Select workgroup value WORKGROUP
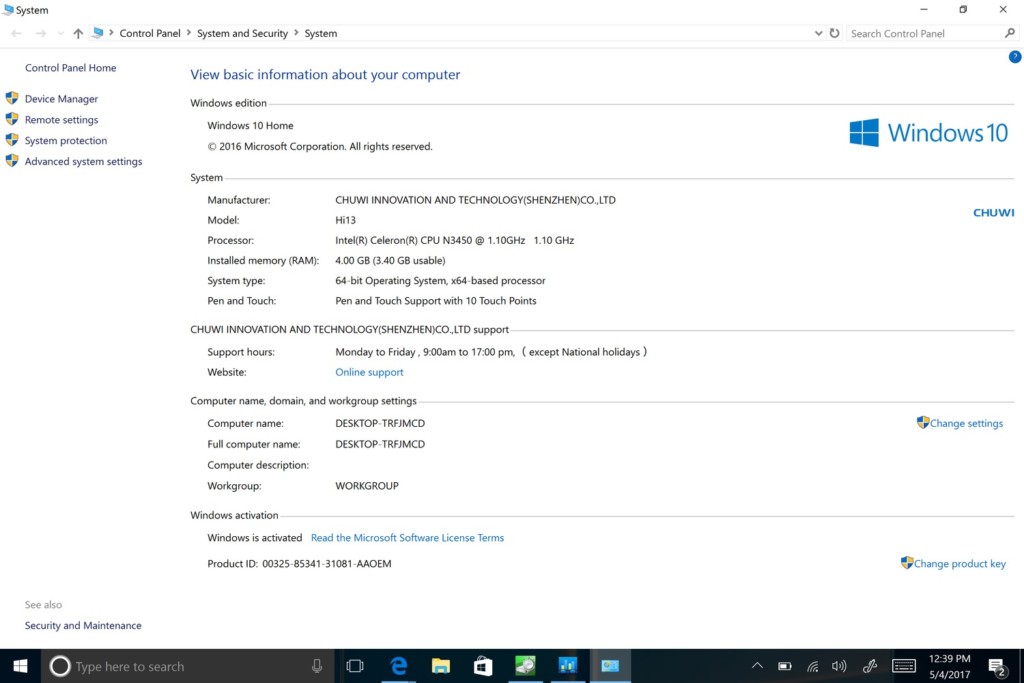 366,486
